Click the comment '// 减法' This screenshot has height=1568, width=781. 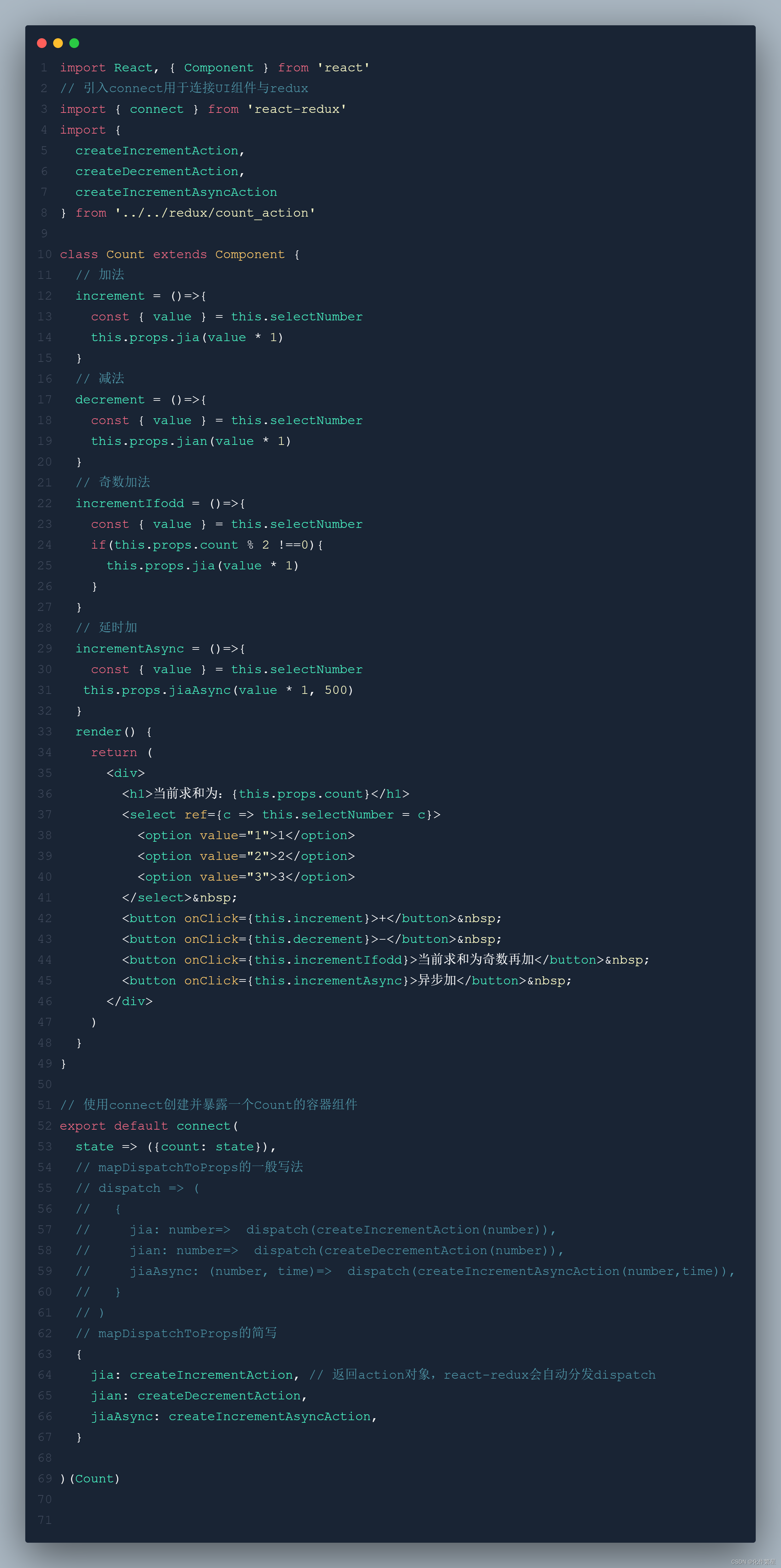coord(100,379)
